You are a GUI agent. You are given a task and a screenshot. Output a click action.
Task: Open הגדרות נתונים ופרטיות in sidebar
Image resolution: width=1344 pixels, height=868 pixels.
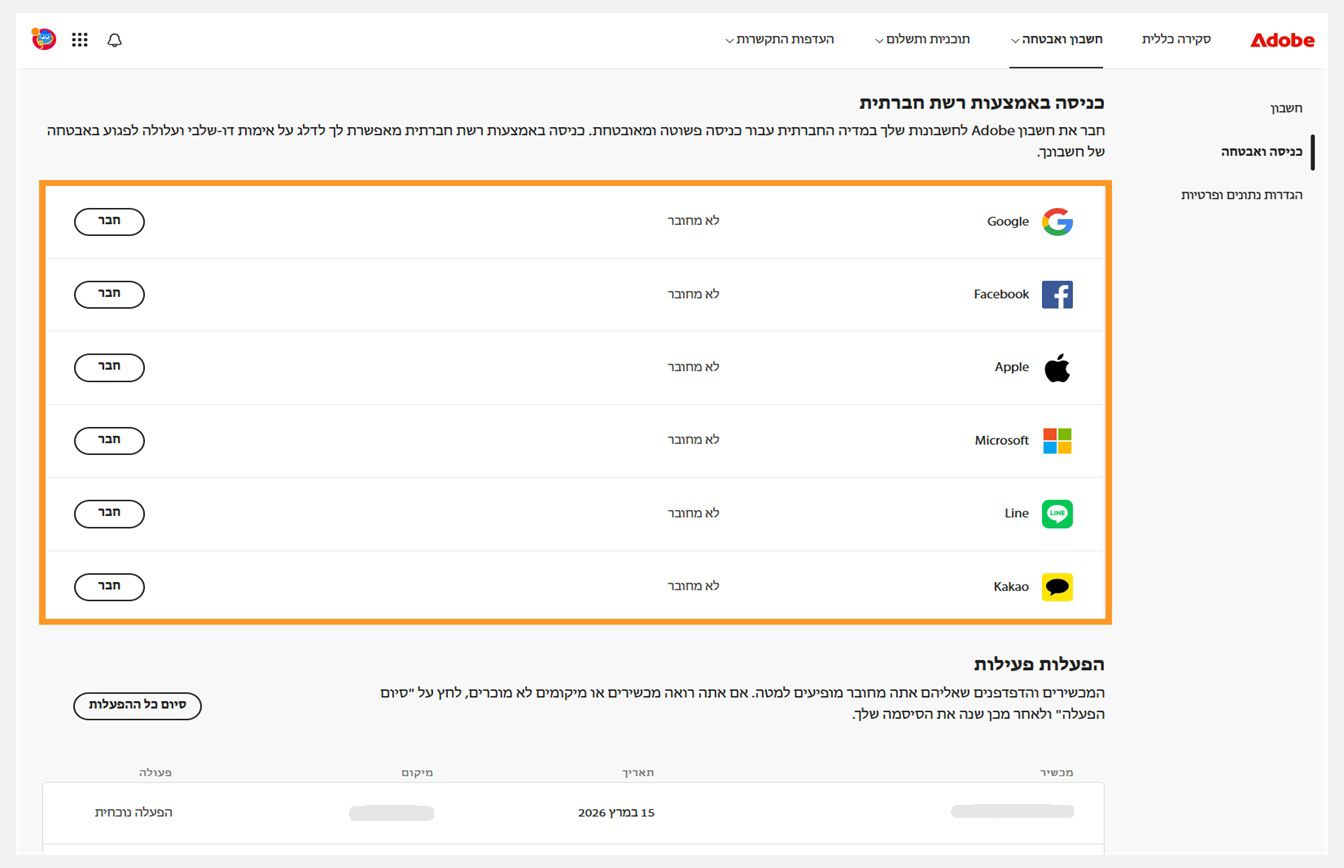(x=1242, y=195)
